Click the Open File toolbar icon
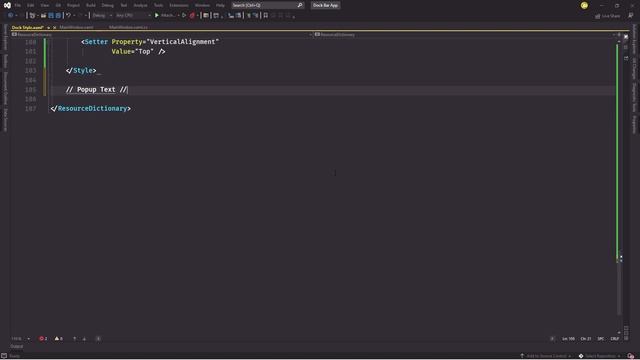 click(x=43, y=16)
